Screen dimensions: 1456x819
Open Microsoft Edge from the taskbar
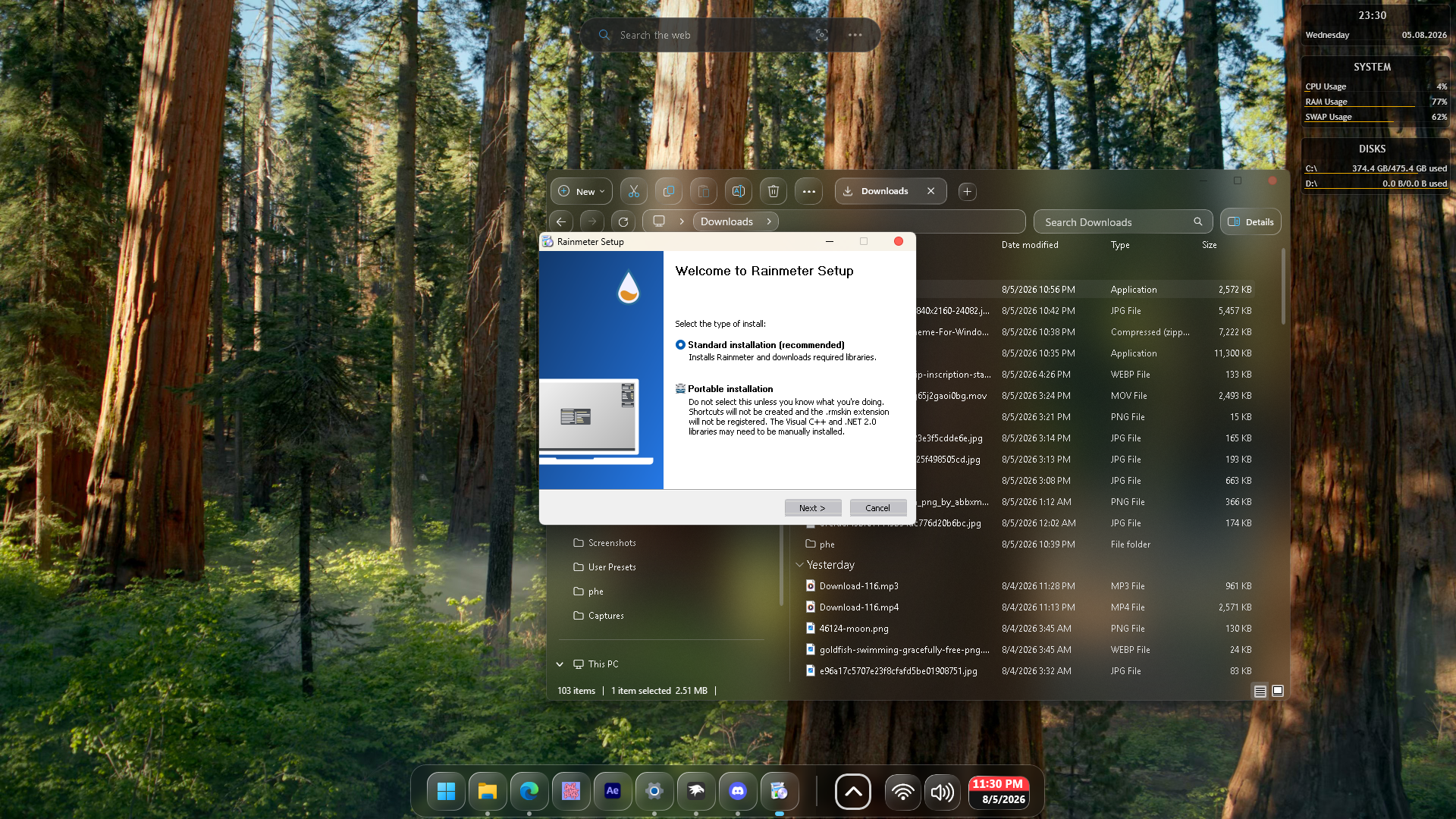[529, 792]
